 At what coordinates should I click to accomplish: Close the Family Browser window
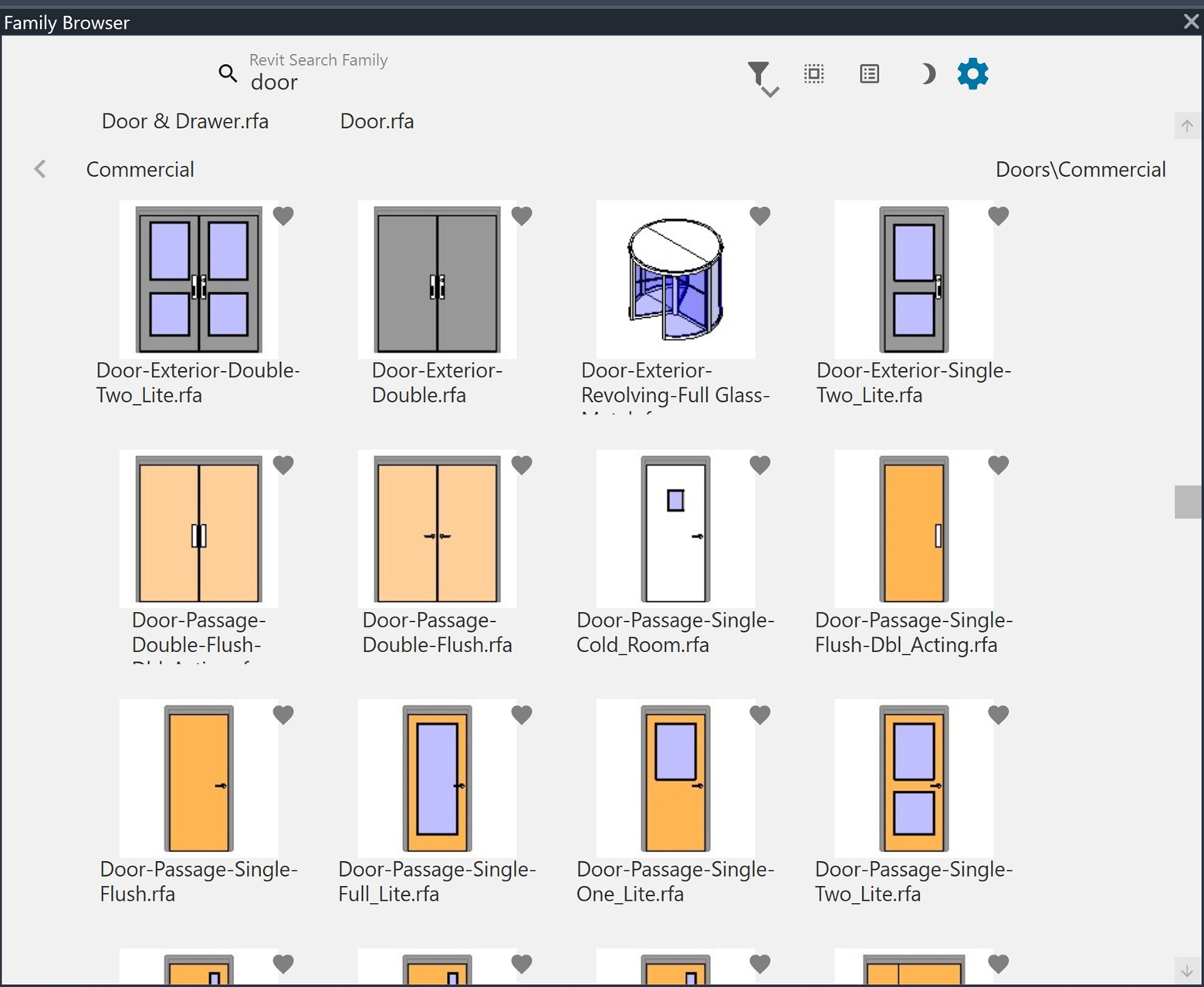1191,22
